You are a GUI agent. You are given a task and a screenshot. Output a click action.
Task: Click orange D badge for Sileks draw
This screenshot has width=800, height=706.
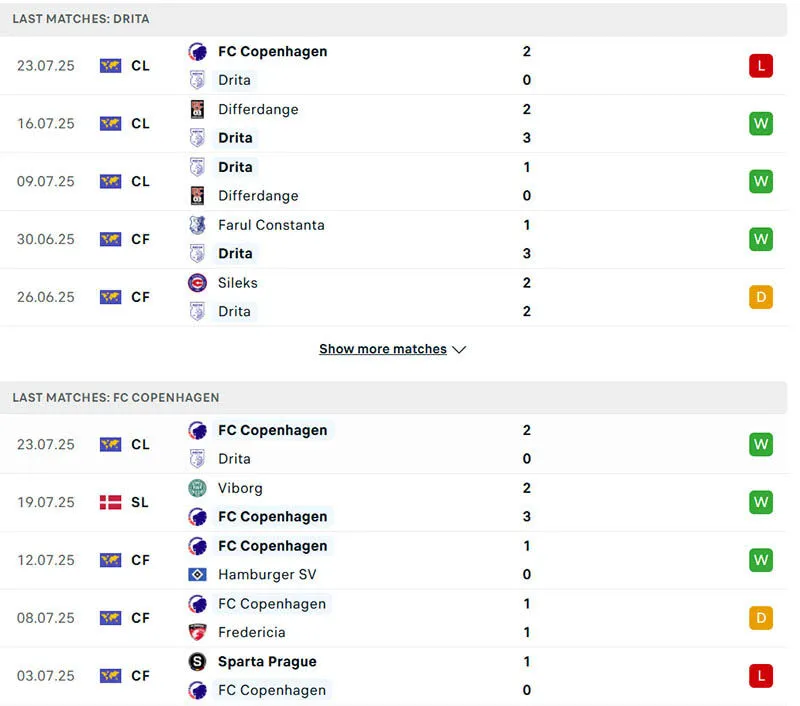[761, 297]
